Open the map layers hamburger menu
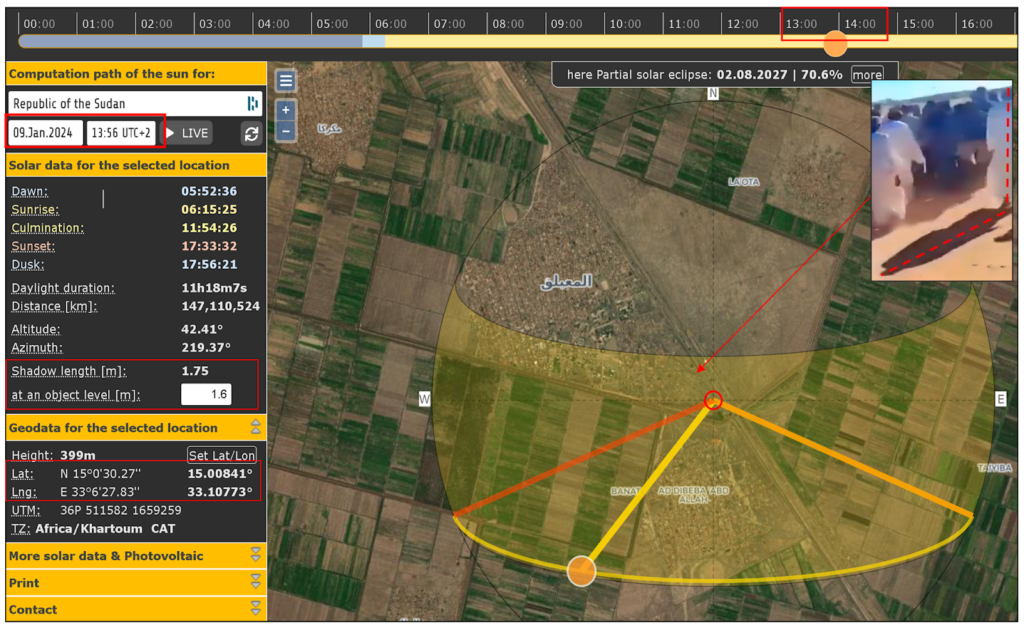The image size is (1024, 628). pos(286,81)
